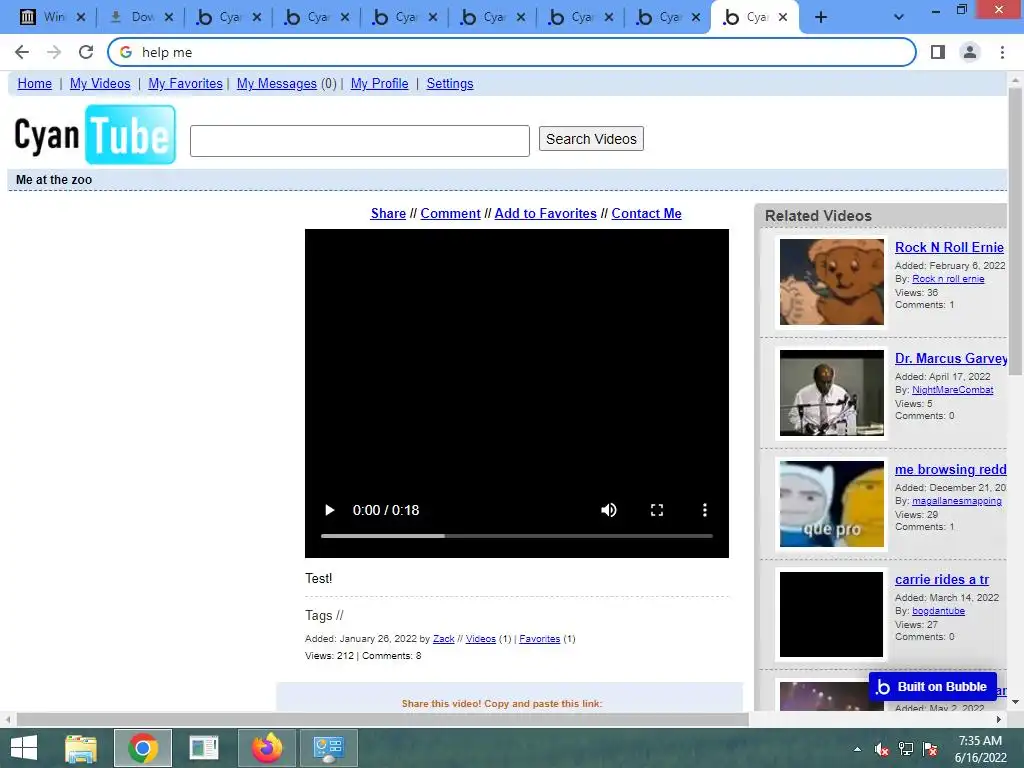1024x768 pixels.
Task: Click the CyanTube logo
Action: tap(95, 135)
